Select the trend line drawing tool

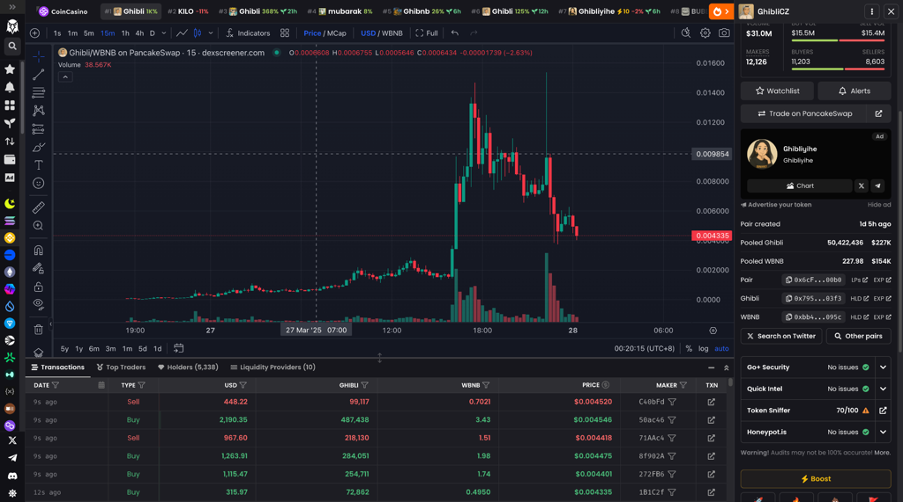tap(38, 74)
